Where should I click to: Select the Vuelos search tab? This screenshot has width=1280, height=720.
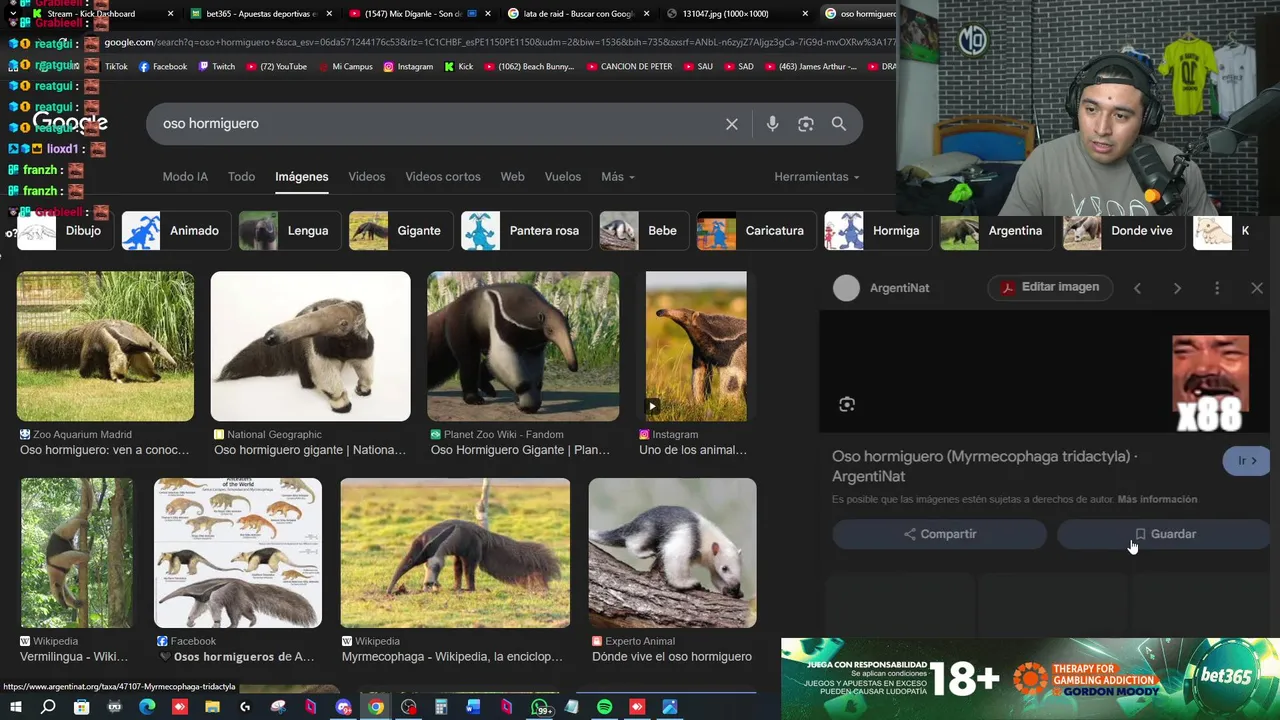(562, 177)
